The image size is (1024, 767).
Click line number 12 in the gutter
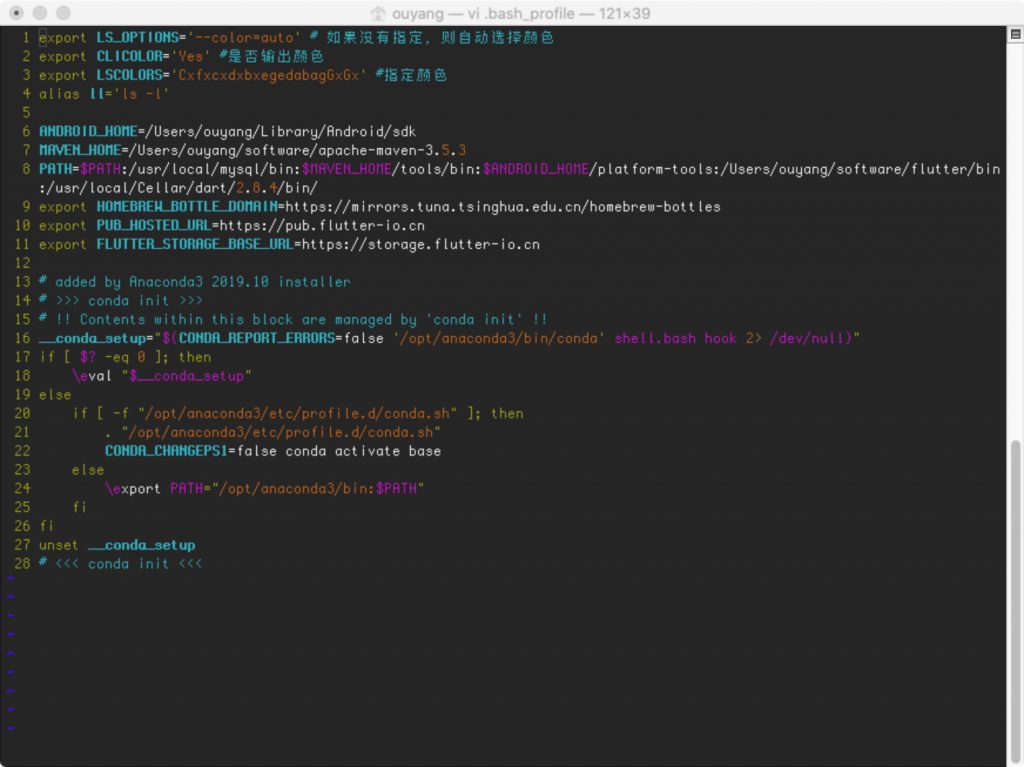(x=22, y=263)
